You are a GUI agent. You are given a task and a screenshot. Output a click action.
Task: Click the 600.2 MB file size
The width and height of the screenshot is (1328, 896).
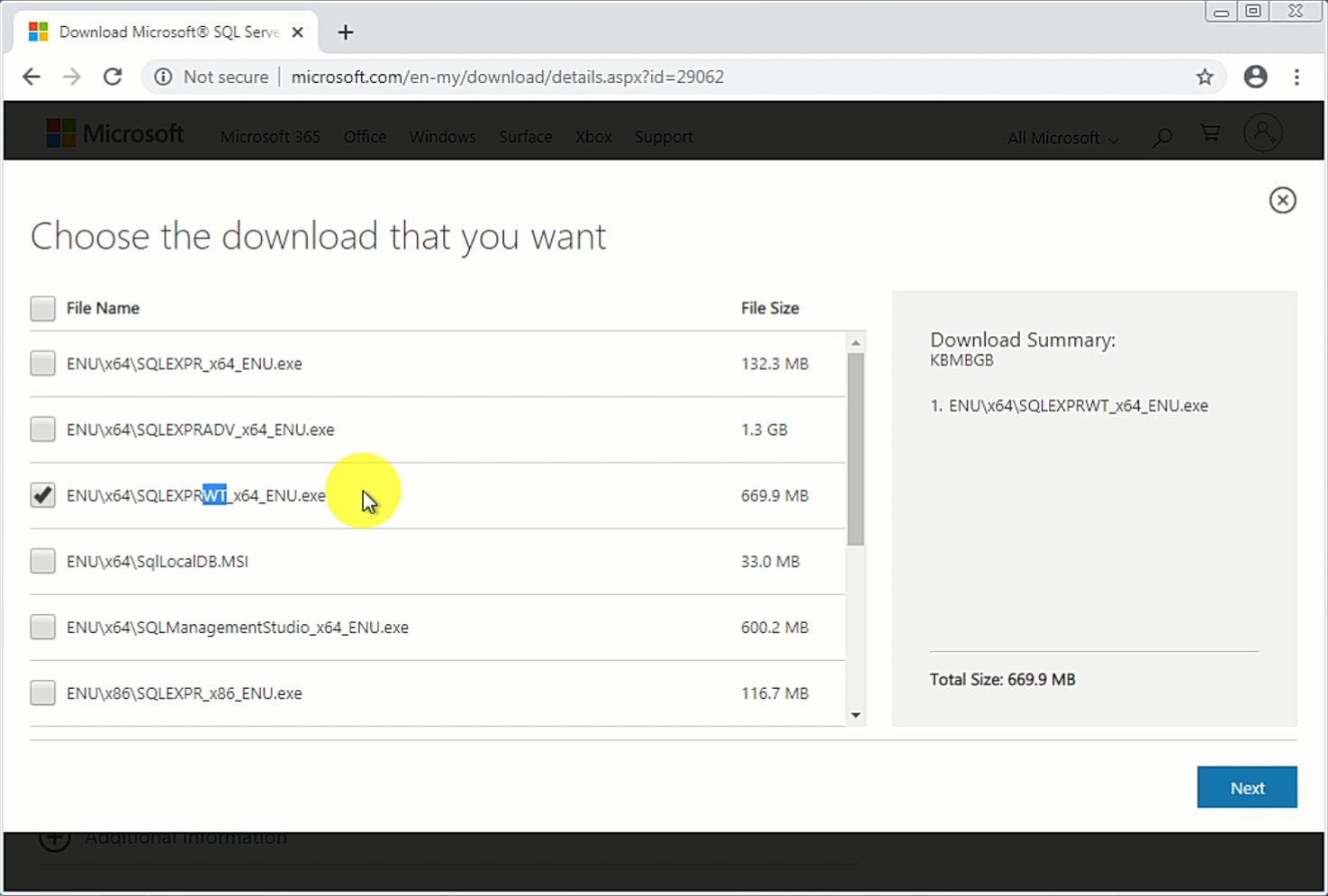pos(774,627)
